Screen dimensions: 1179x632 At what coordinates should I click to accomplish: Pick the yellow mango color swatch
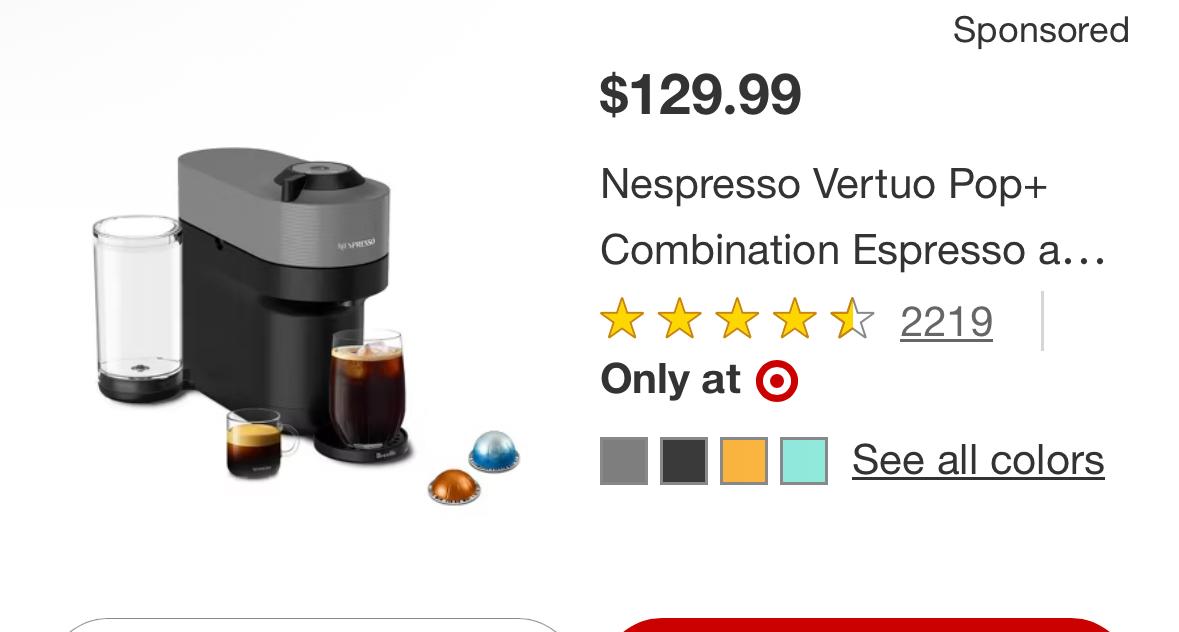pyautogui.click(x=744, y=461)
